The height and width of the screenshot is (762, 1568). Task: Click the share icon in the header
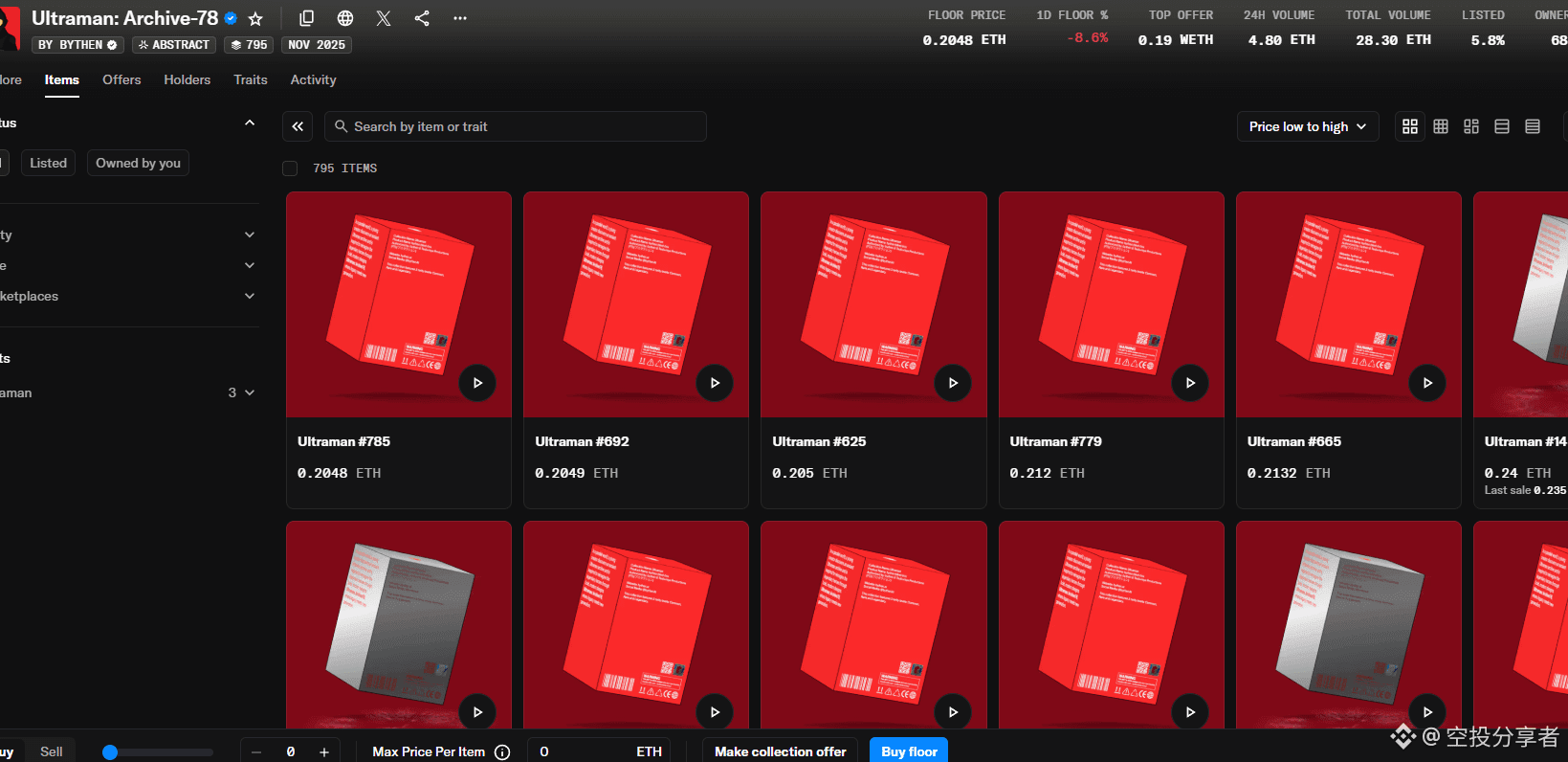(x=422, y=19)
